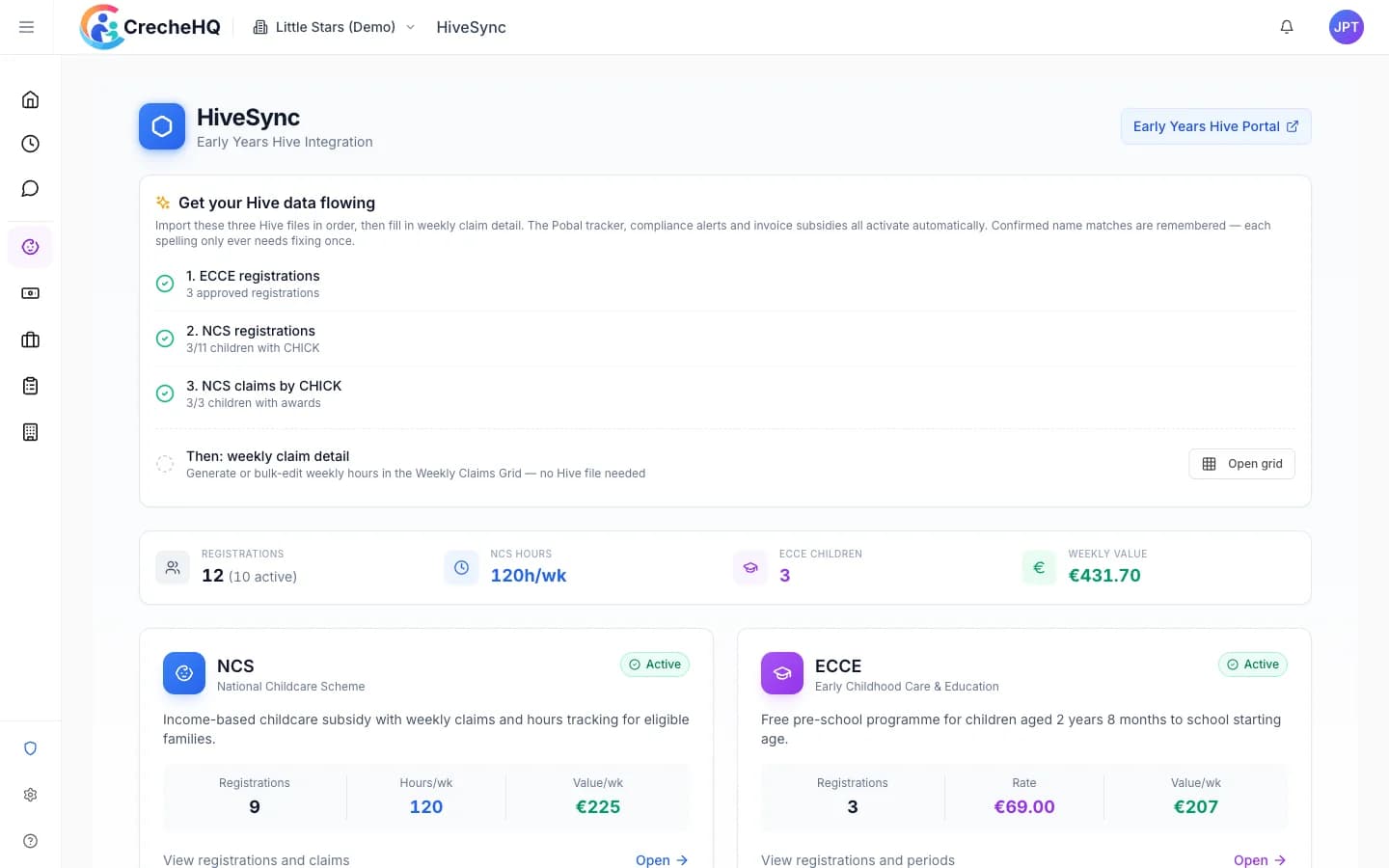Screen dimensions: 1389x868
Task: Select the highlighted child-face sidebar icon
Action: pyautogui.click(x=31, y=247)
